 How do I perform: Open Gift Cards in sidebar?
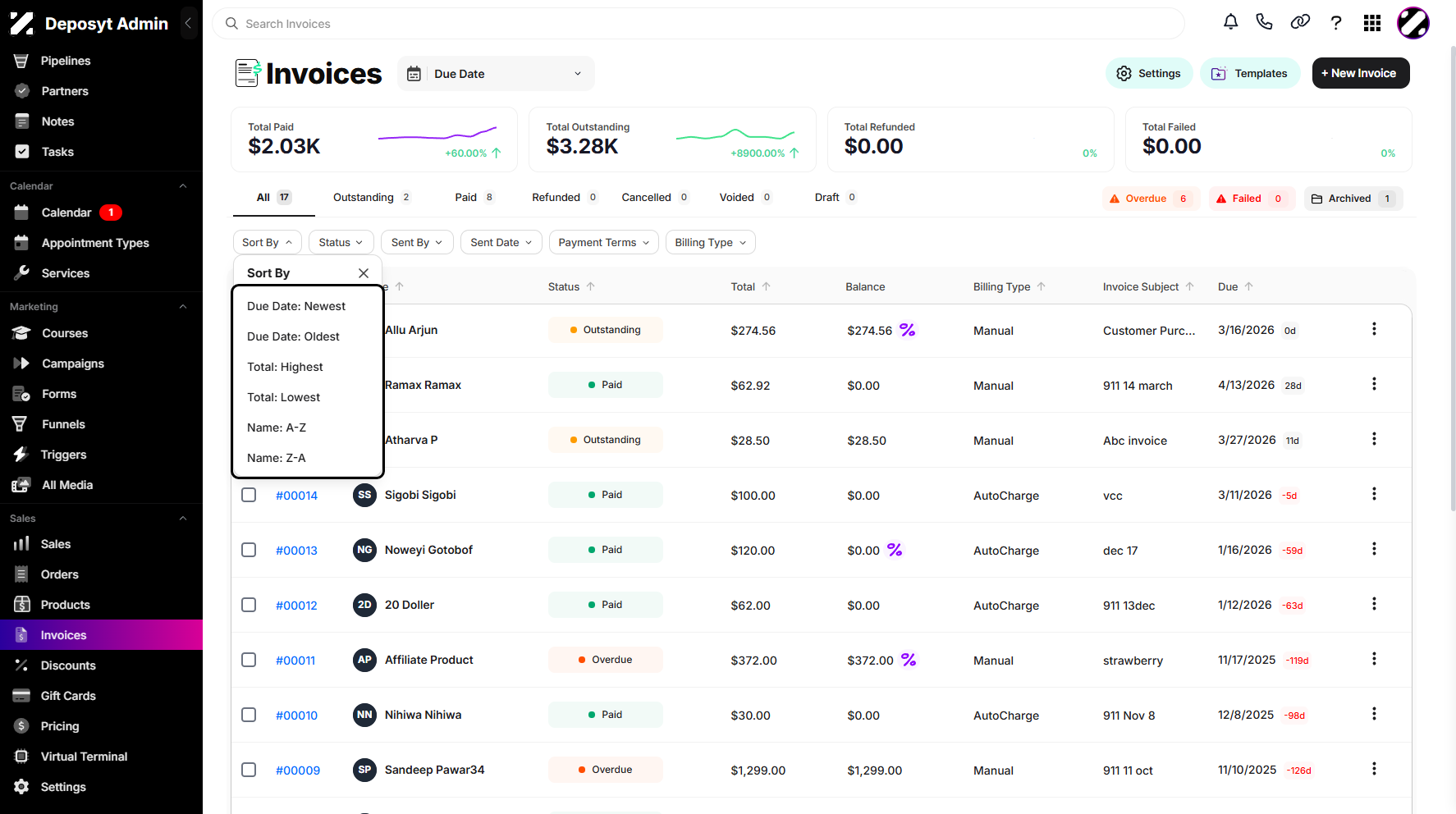(68, 696)
